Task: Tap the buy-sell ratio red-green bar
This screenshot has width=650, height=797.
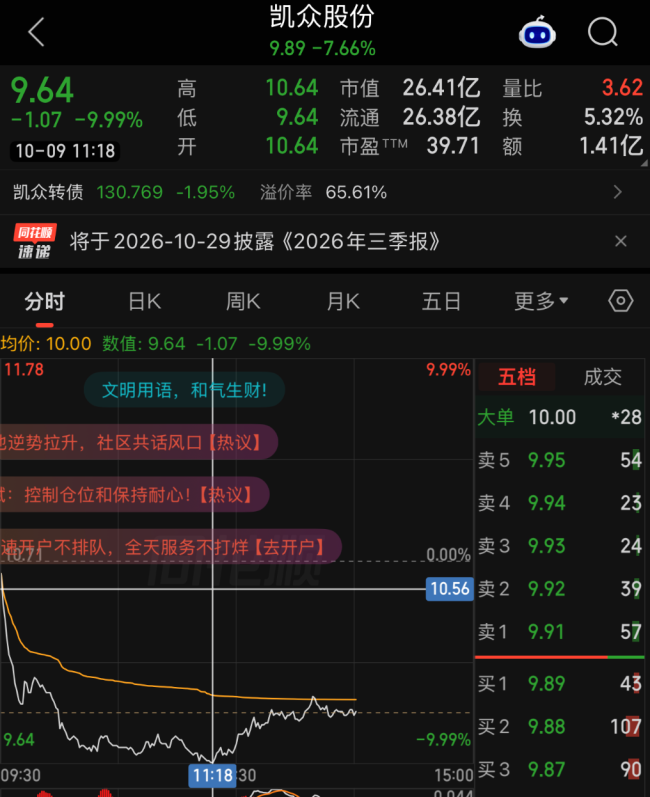Action: click(560, 657)
